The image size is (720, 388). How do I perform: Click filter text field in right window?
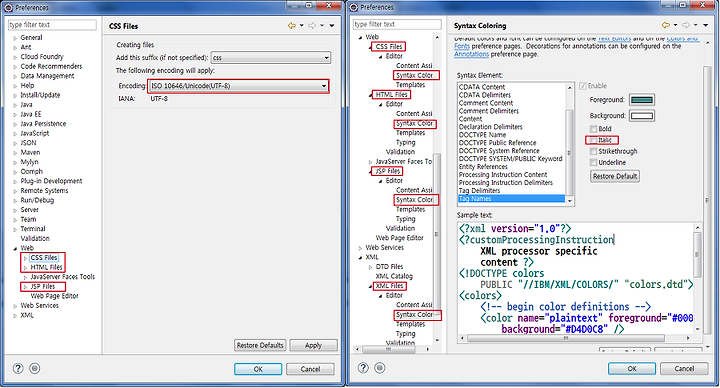(x=397, y=24)
